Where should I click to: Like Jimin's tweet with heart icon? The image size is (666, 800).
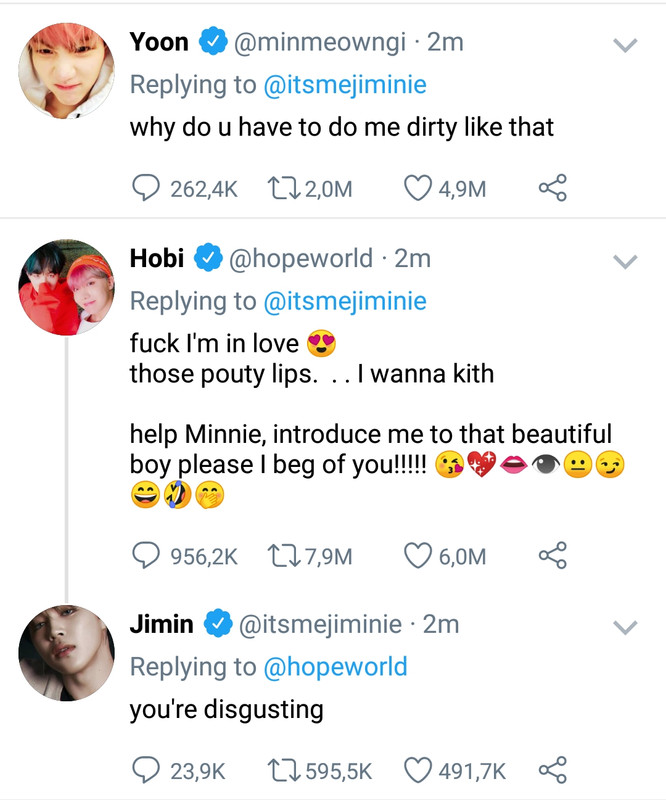[419, 770]
